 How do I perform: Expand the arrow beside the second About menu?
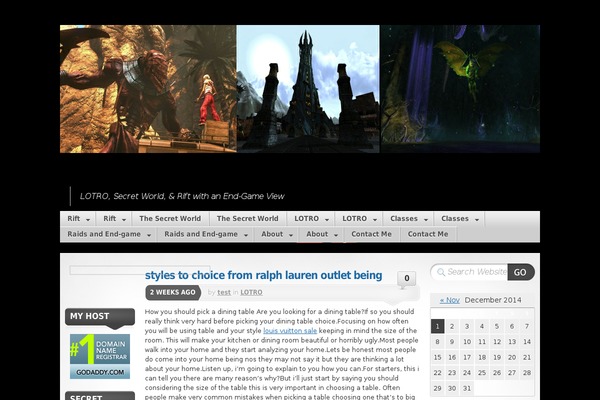tap(336, 235)
